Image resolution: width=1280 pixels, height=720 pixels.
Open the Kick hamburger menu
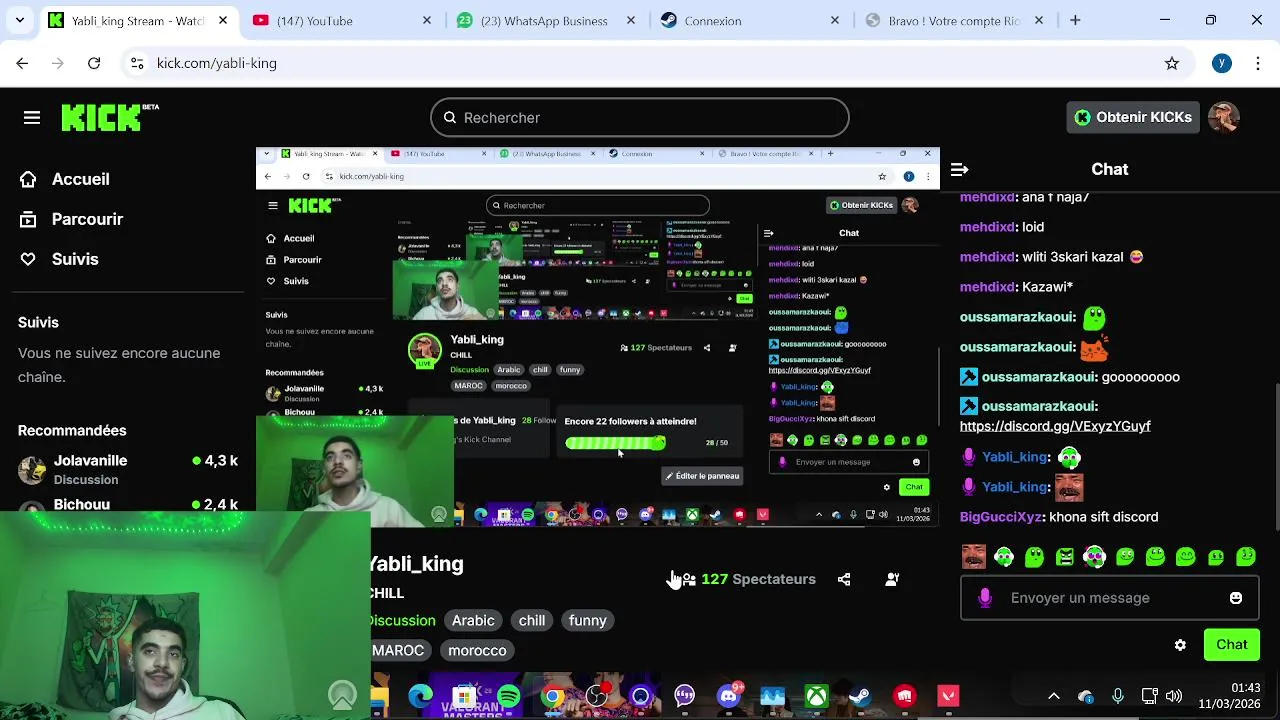click(x=32, y=118)
